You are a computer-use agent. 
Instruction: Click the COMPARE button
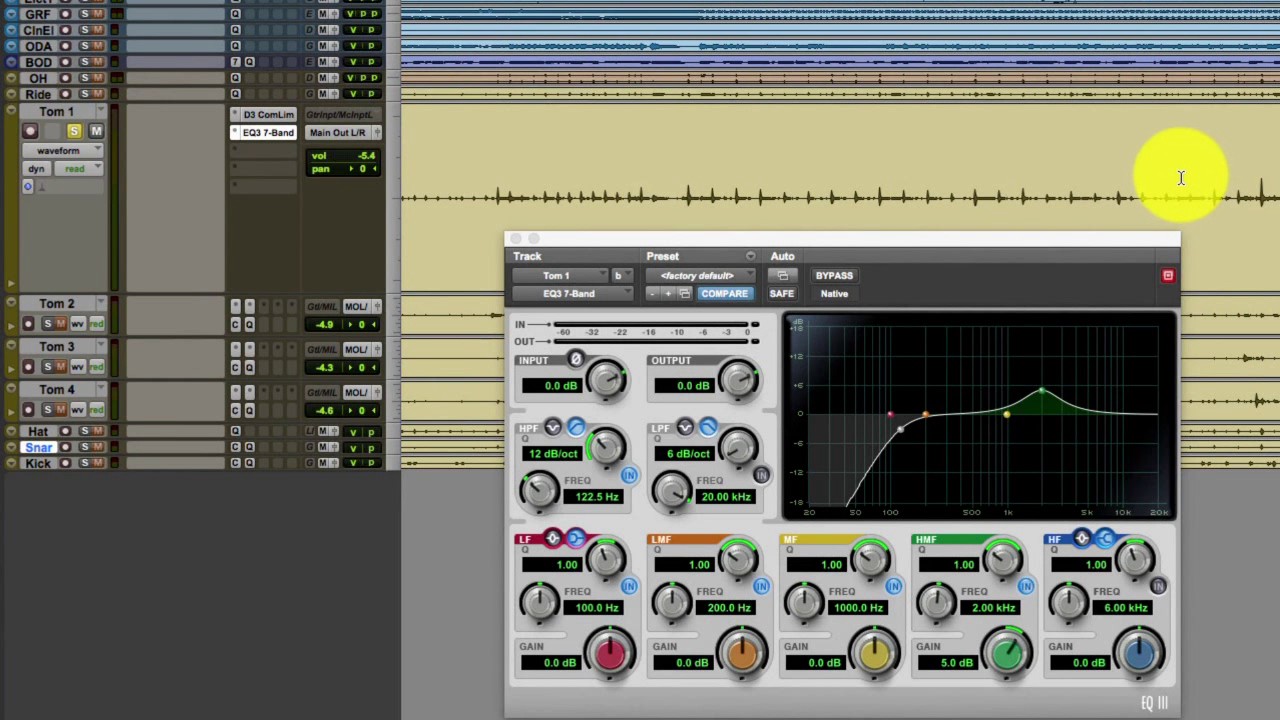point(724,294)
